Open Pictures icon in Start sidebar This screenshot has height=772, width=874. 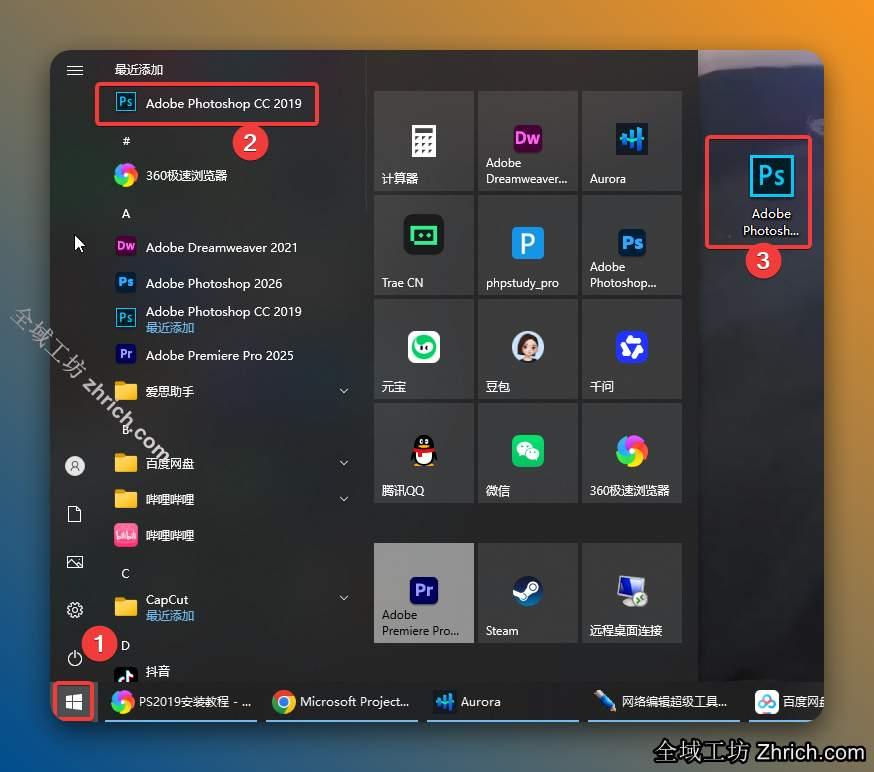[x=75, y=562]
